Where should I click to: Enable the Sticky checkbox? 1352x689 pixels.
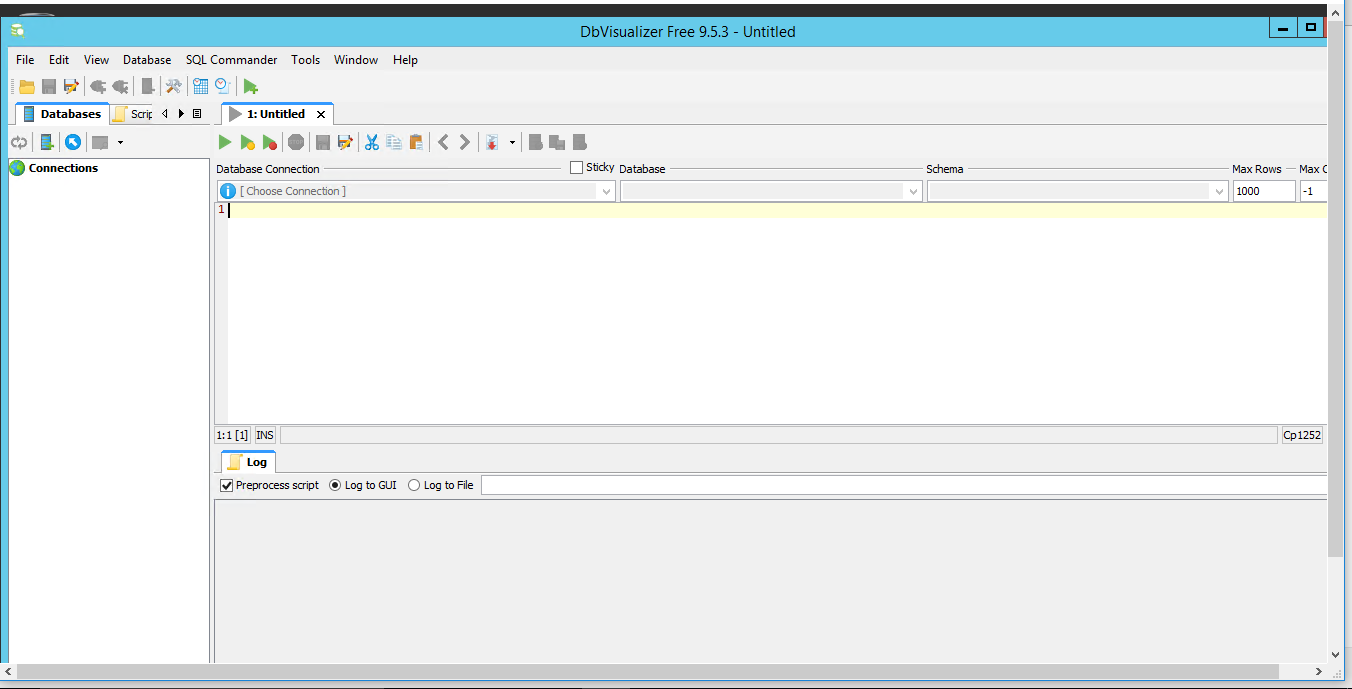(x=576, y=168)
